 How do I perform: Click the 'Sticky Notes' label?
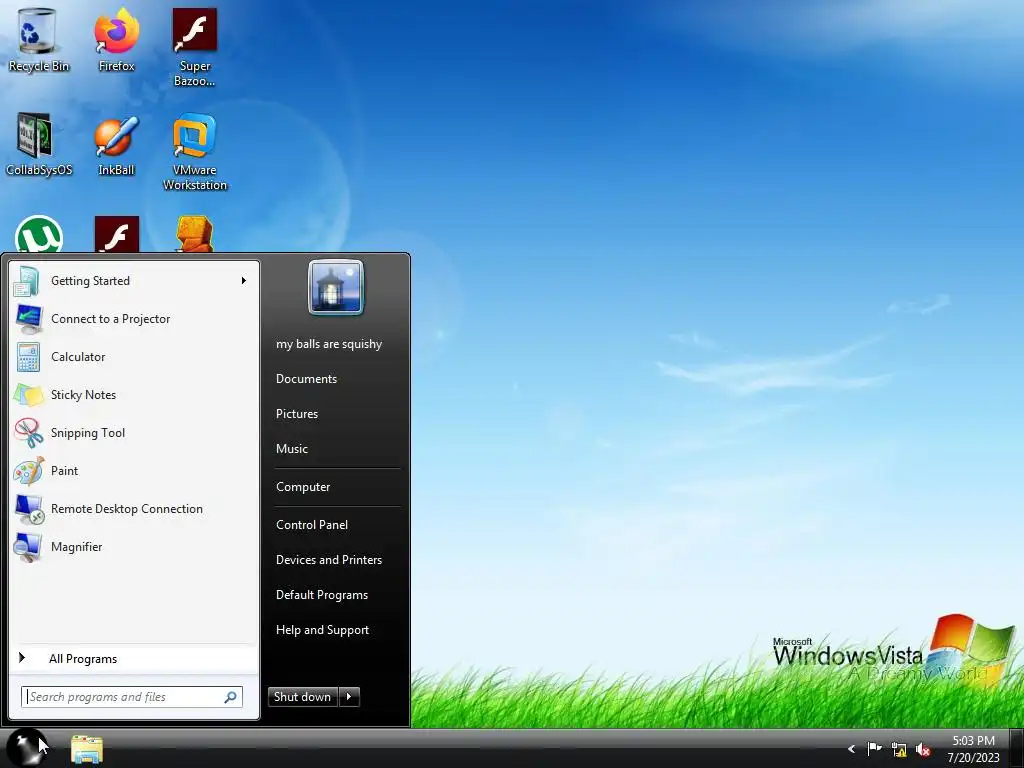tap(84, 395)
